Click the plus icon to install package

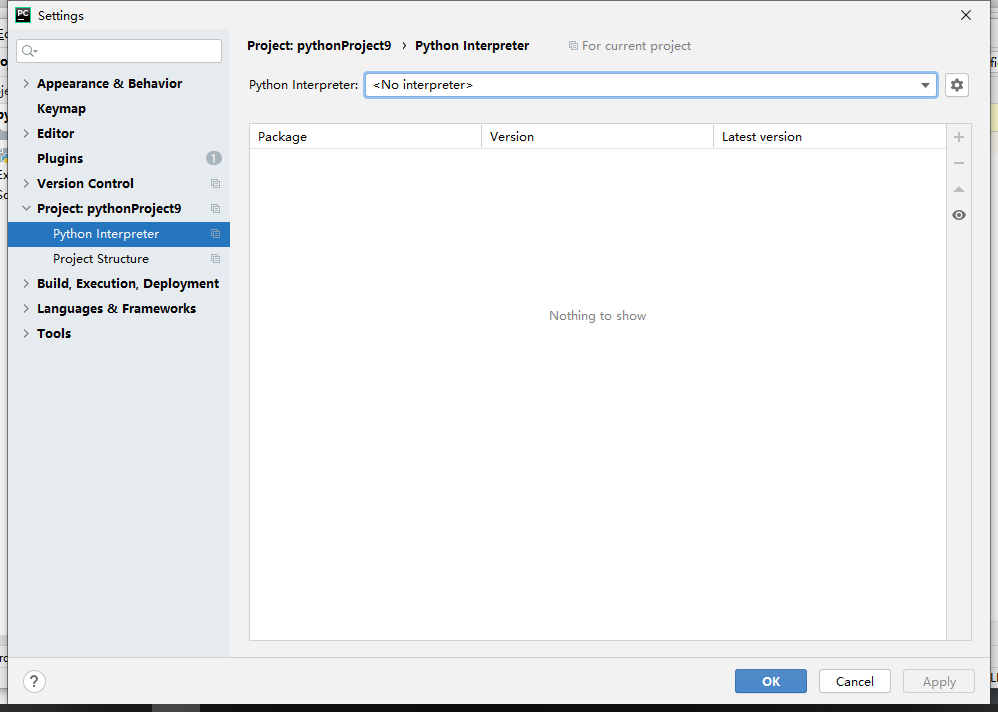[959, 137]
